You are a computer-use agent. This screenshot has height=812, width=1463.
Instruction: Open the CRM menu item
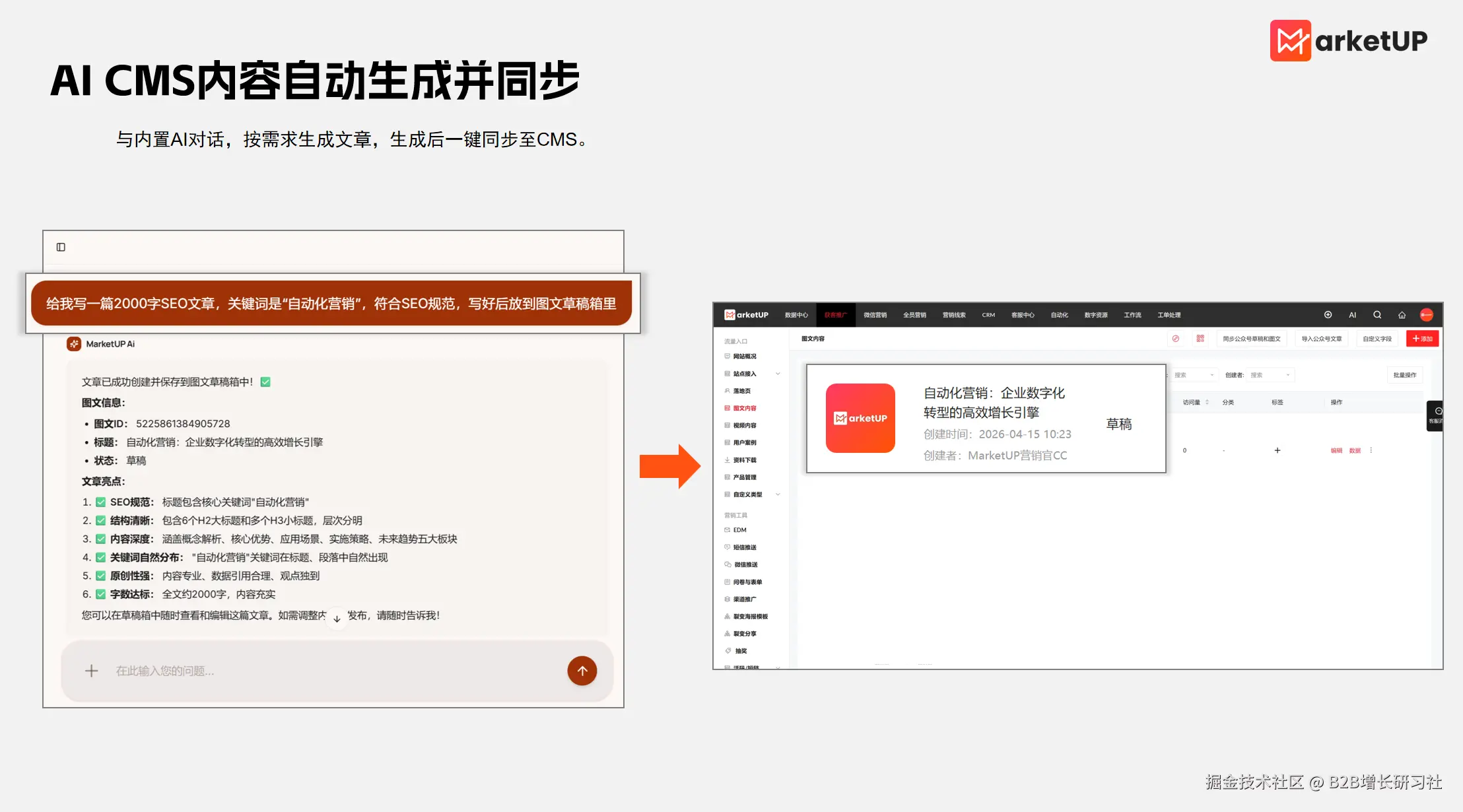pyautogui.click(x=988, y=315)
